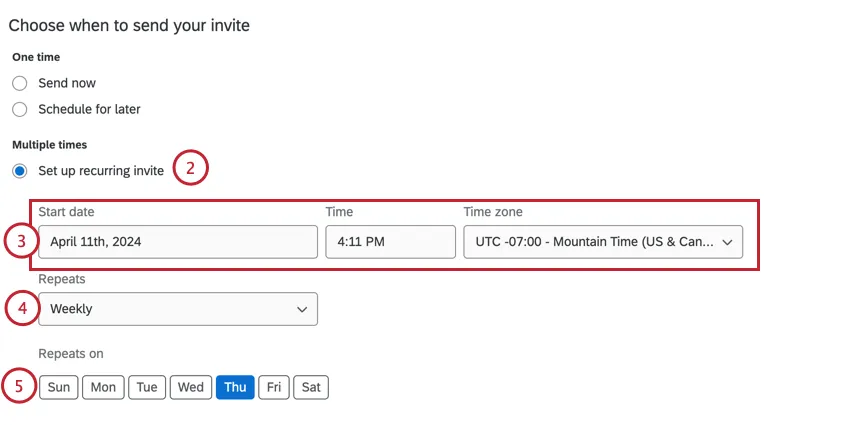Image resolution: width=850 pixels, height=425 pixels.
Task: Select the Send now radio button
Action: click(x=20, y=83)
